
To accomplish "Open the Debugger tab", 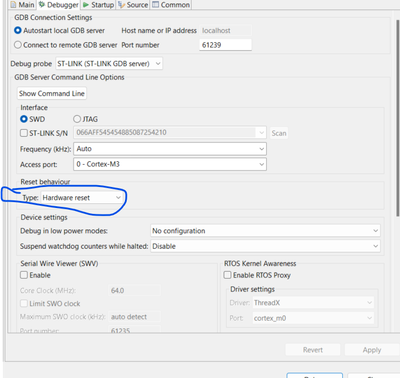I will pyautogui.click(x=59, y=5).
